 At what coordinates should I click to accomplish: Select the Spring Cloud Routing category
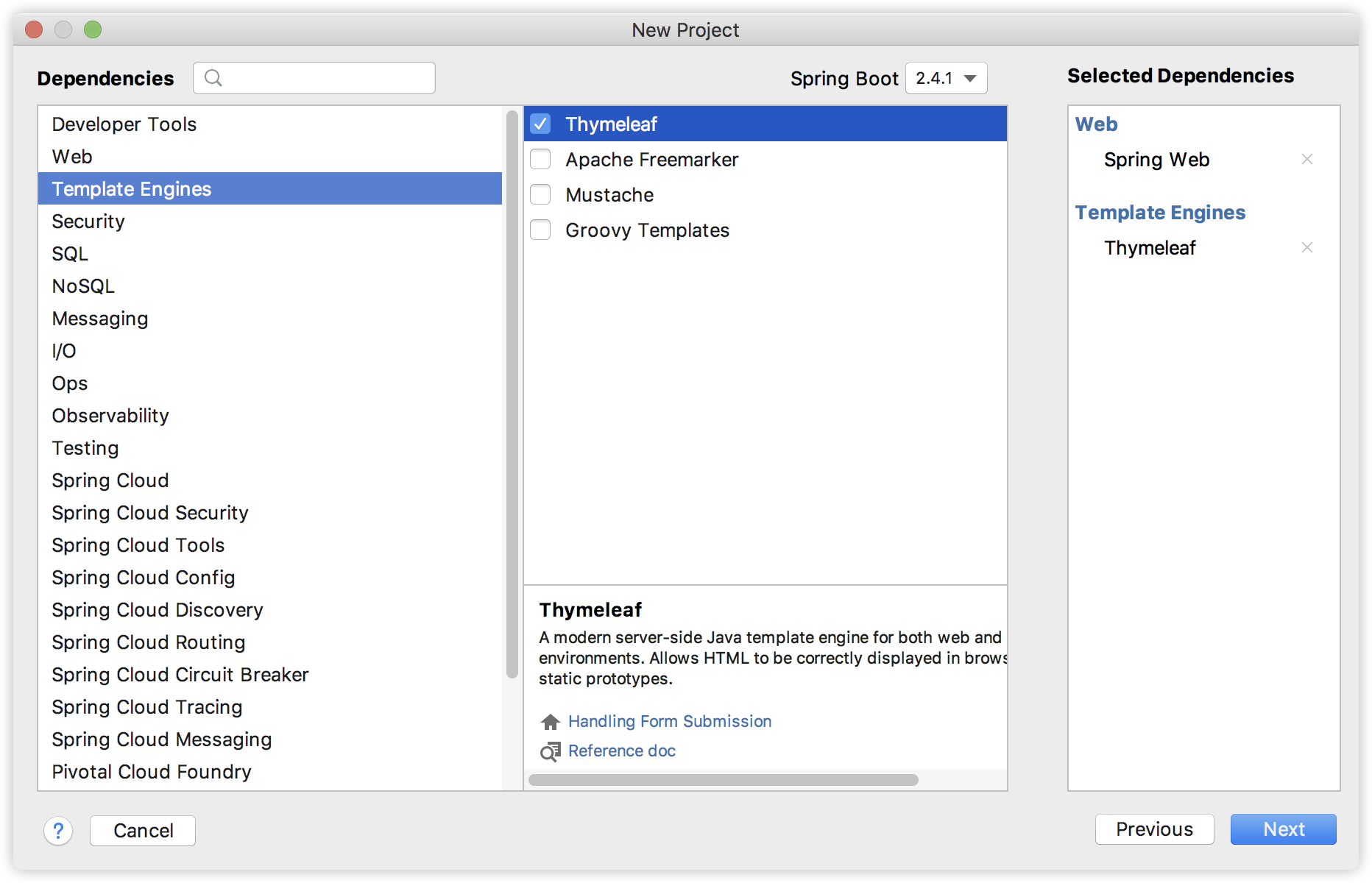pyautogui.click(x=148, y=642)
